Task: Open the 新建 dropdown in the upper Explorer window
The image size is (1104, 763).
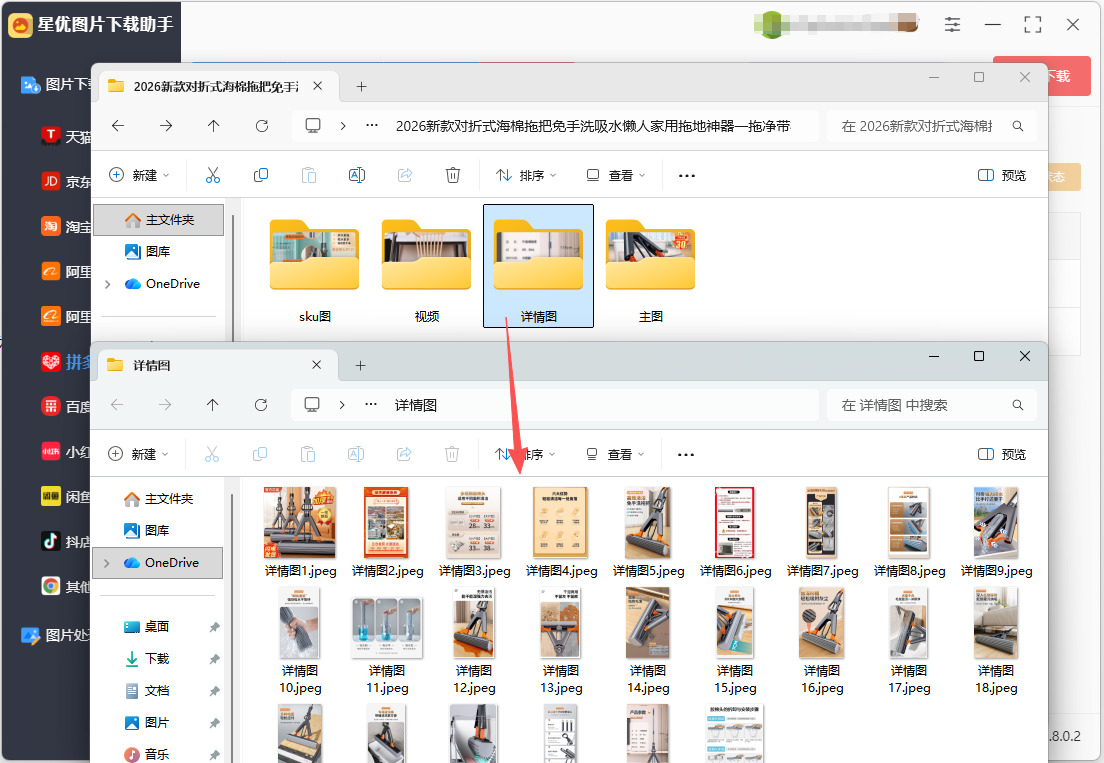Action: 139,175
